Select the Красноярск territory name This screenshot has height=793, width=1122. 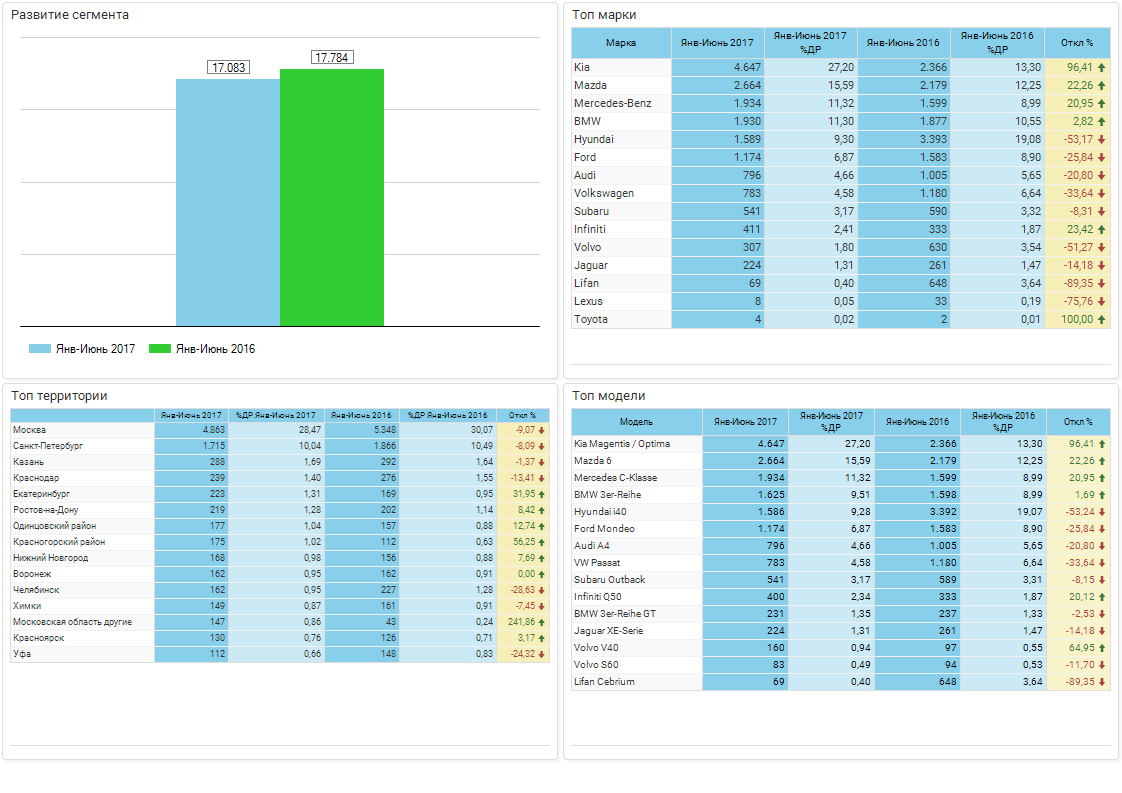[39, 638]
